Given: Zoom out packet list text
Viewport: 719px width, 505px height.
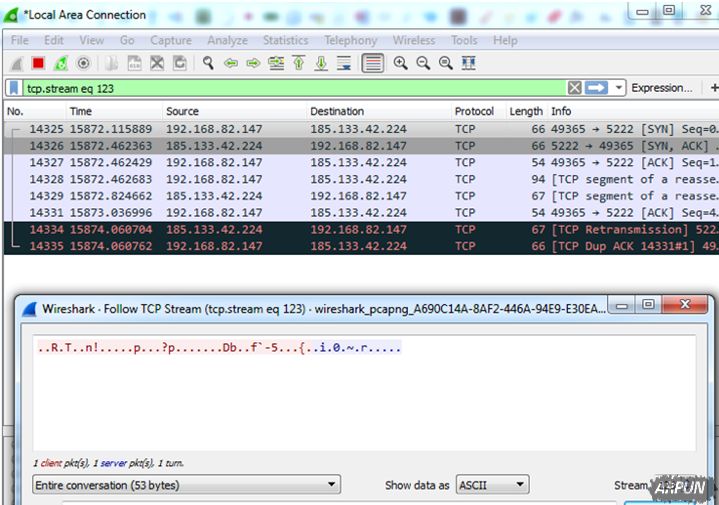Looking at the screenshot, I should [423, 63].
